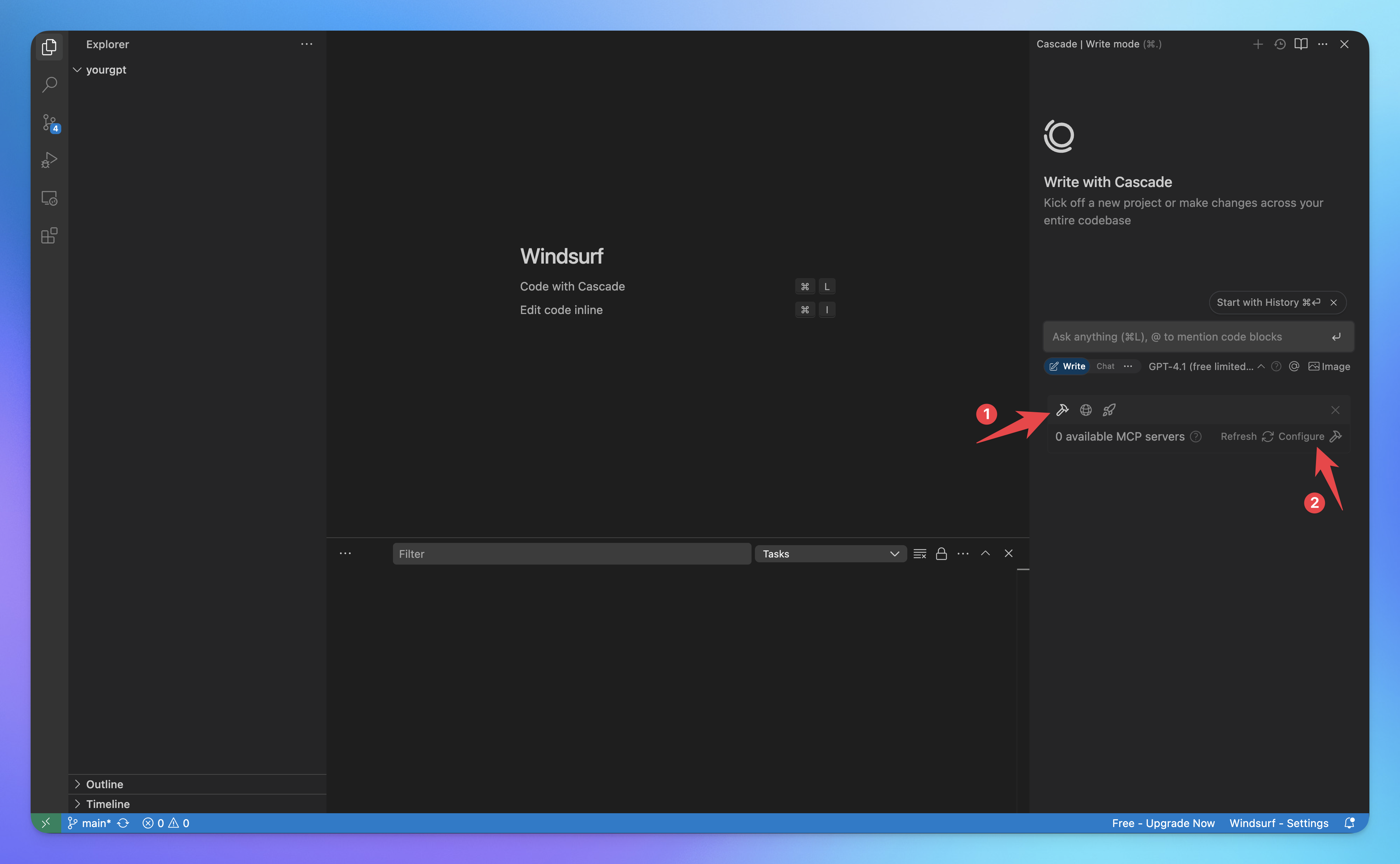Select the MCP servers hammer icon
This screenshot has height=864, width=1400.
(1062, 410)
